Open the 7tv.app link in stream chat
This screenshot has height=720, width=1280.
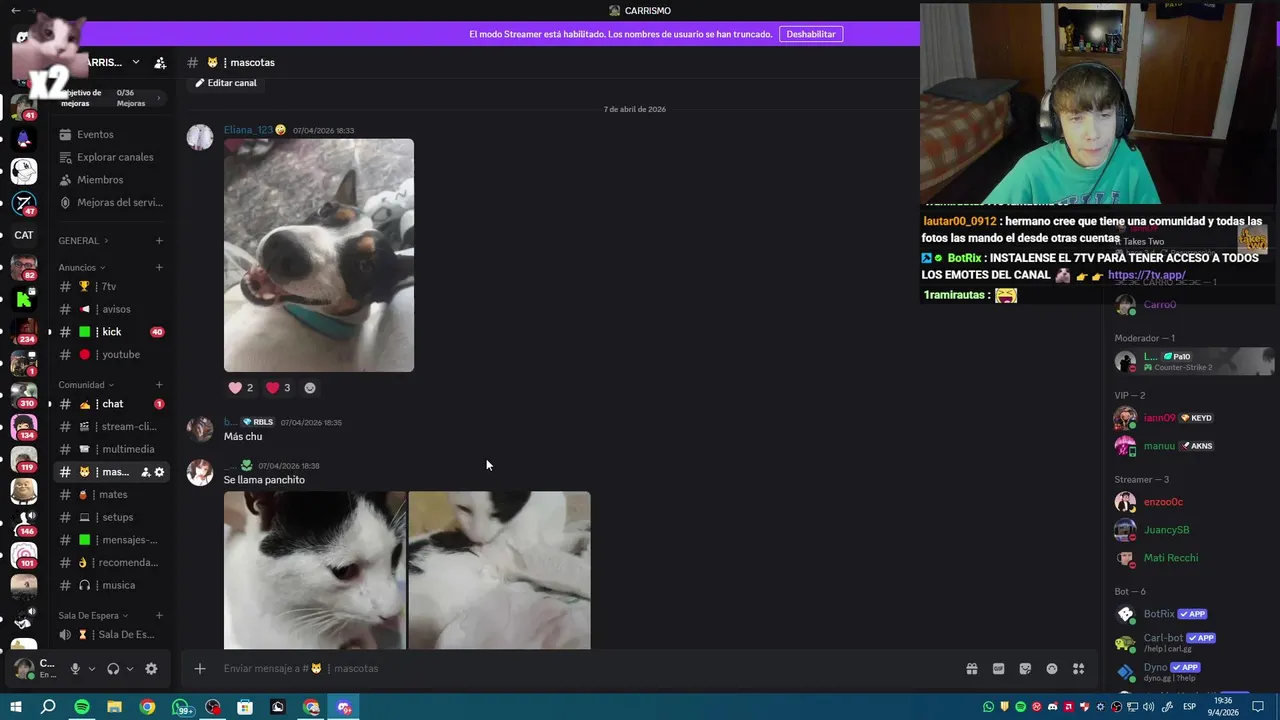click(1147, 275)
